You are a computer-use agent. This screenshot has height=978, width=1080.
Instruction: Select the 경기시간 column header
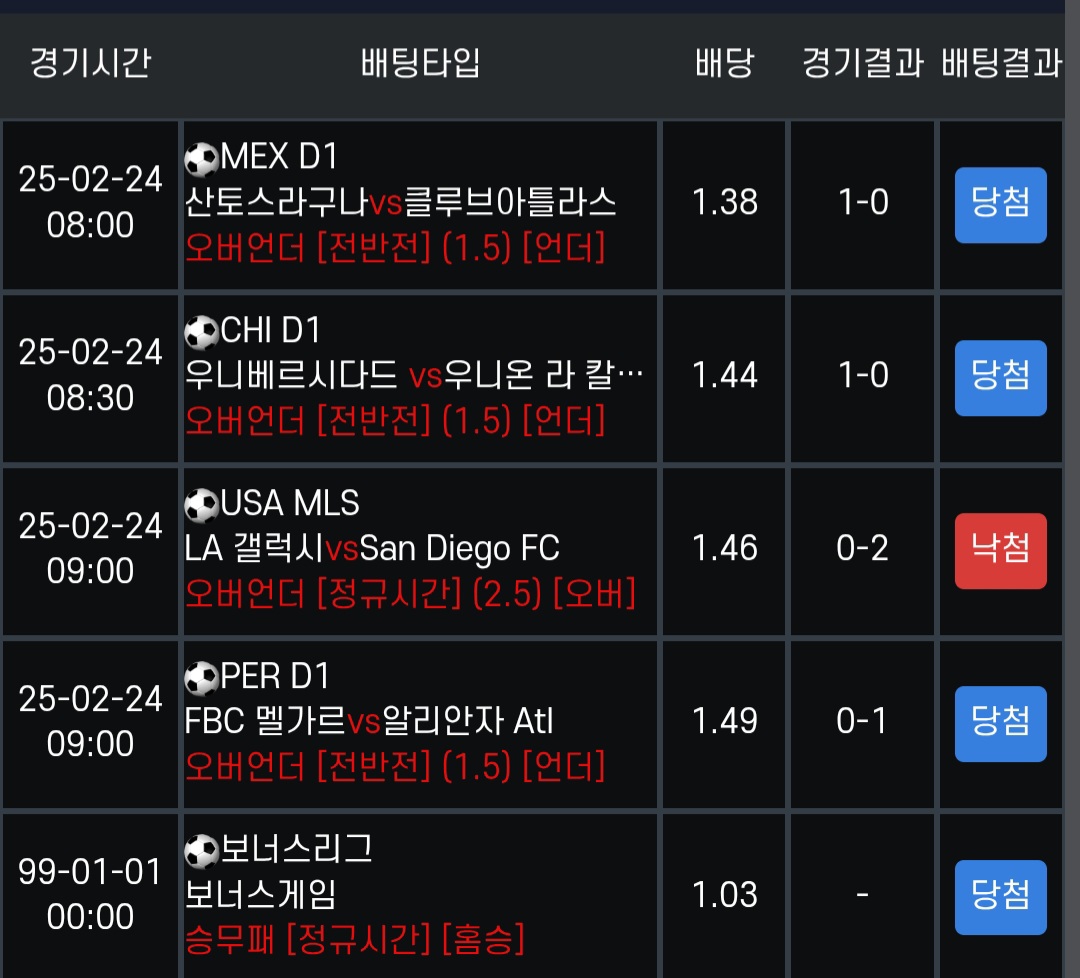click(x=90, y=64)
